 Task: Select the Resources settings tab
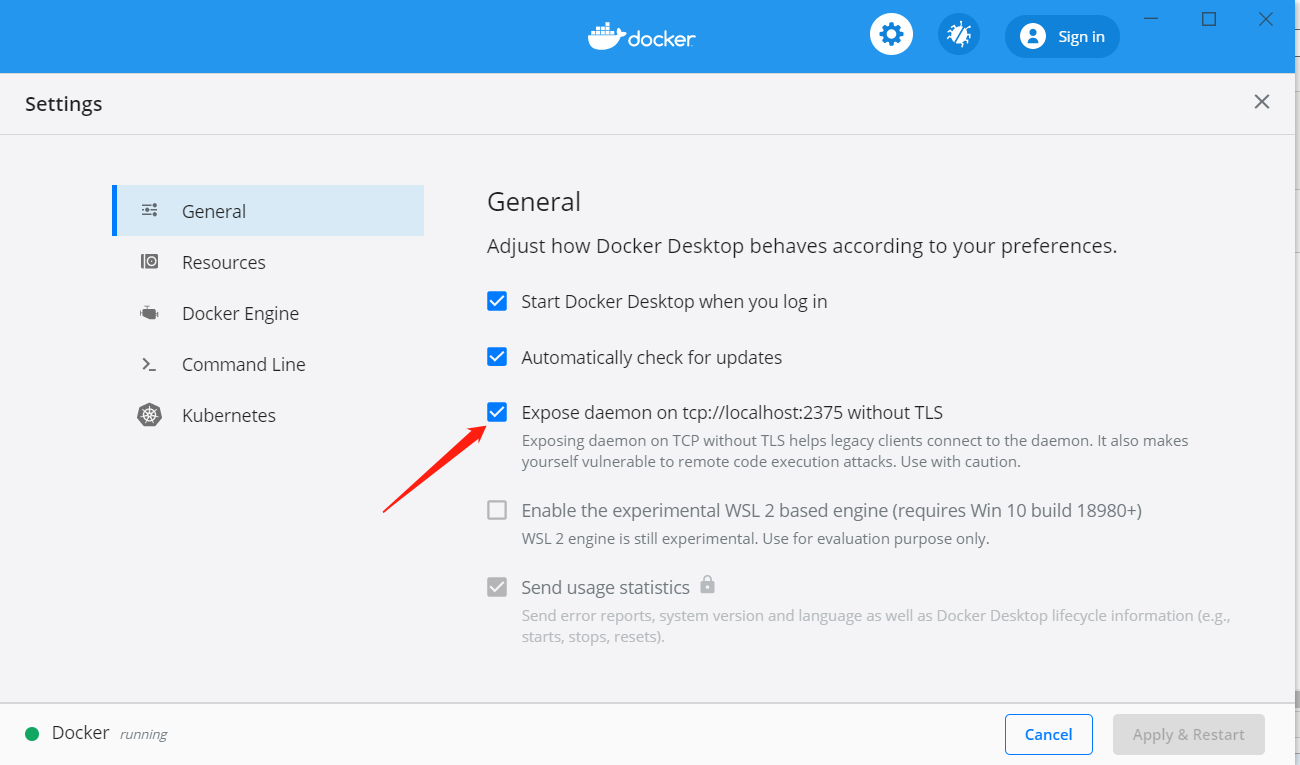[224, 262]
